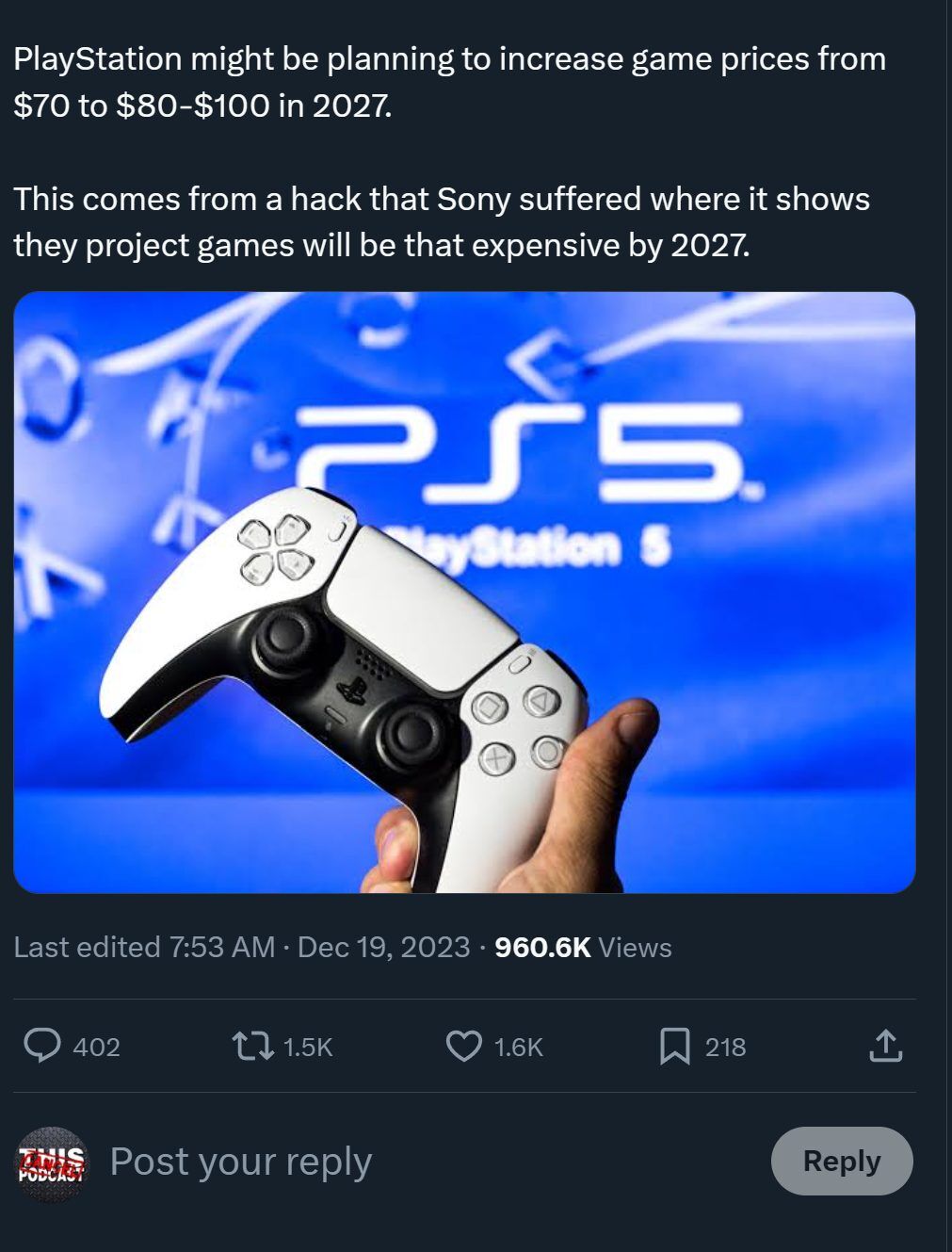Like the post with the heart icon

click(x=463, y=1046)
